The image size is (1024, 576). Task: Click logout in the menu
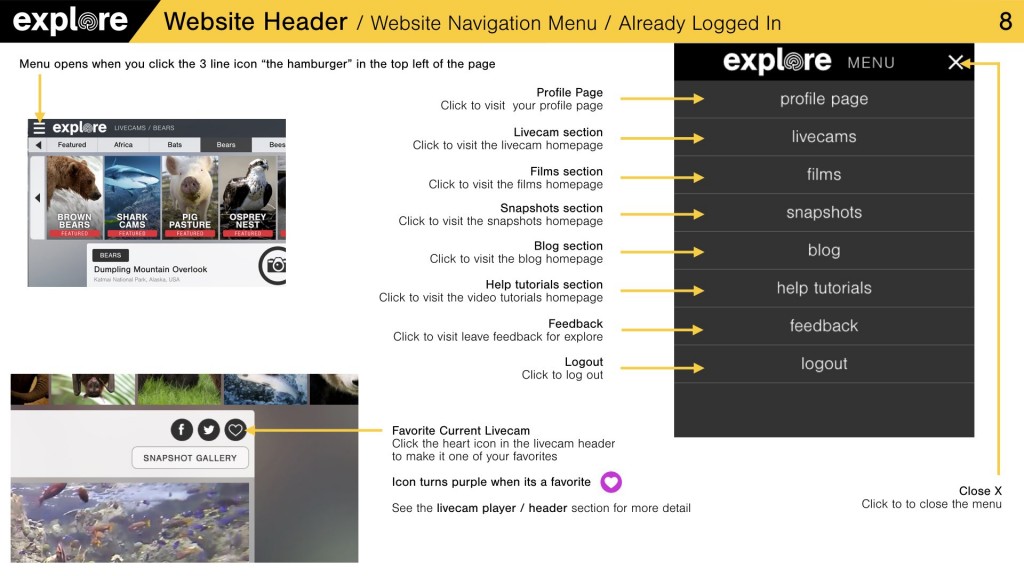(x=824, y=364)
